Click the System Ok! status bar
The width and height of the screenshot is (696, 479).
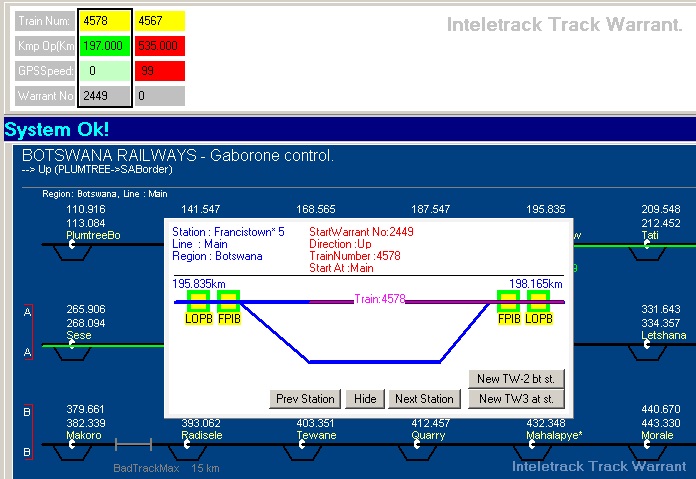click(x=350, y=129)
